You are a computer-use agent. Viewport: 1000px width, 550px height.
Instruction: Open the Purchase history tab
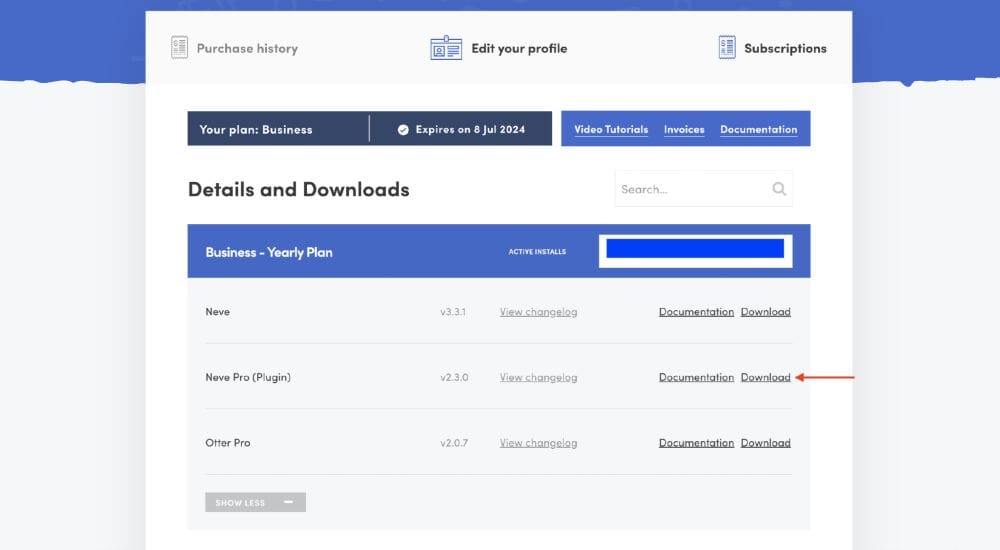point(234,48)
